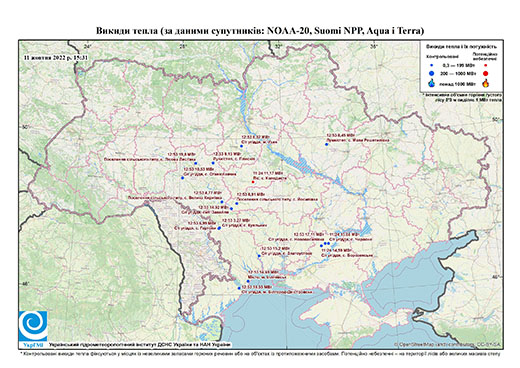520x368 pixels.
Task: Select the red heat marker labelled 11,17 МВт
Action: 253,182
